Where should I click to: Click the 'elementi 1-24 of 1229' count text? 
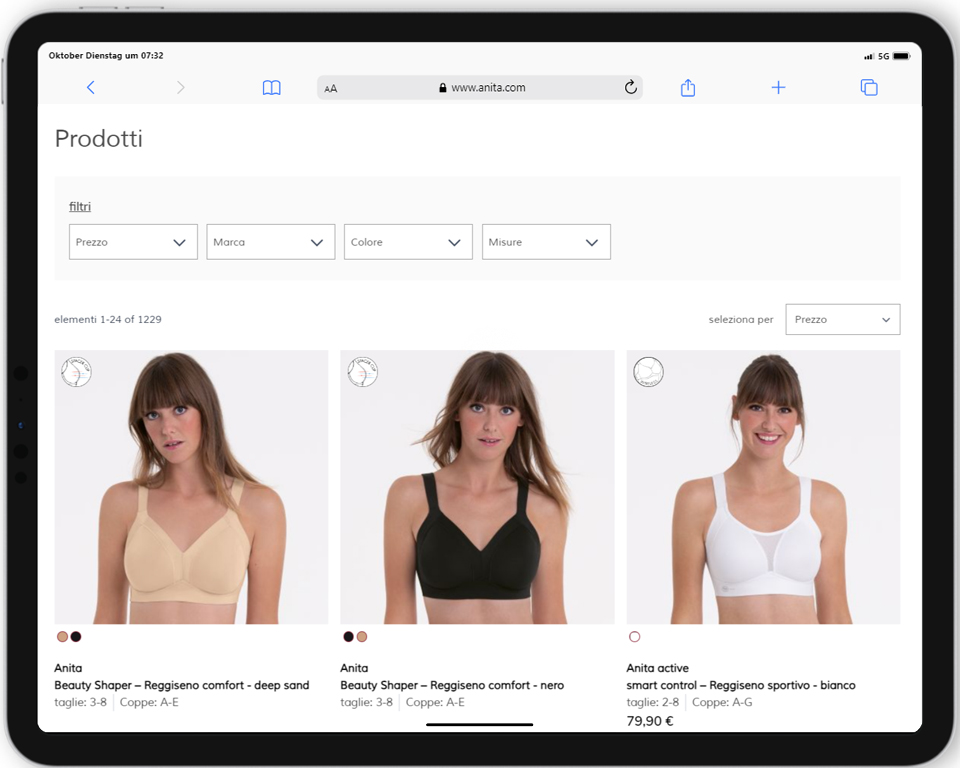tap(108, 319)
